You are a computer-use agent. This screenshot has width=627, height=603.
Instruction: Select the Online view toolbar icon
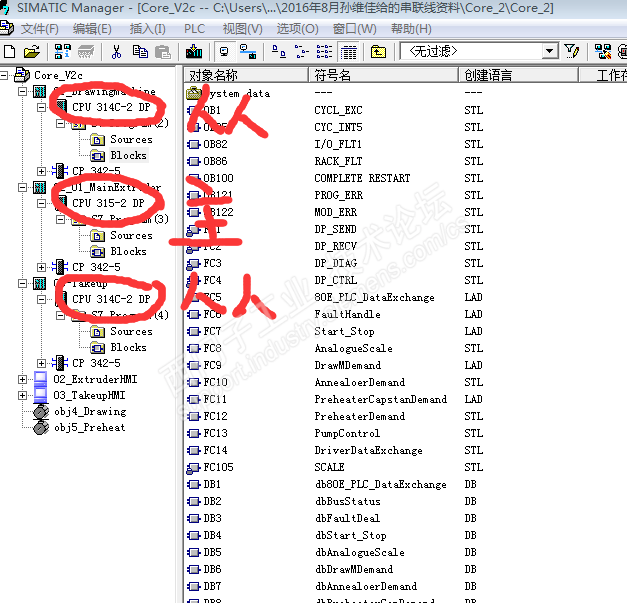click(x=248, y=52)
